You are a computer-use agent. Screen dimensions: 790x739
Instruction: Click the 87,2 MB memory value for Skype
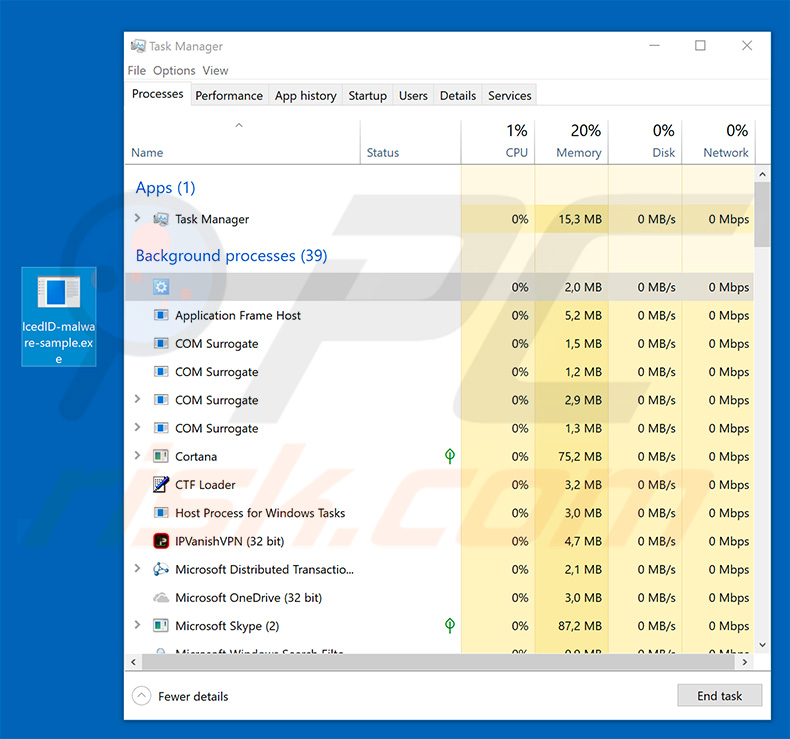pos(580,626)
